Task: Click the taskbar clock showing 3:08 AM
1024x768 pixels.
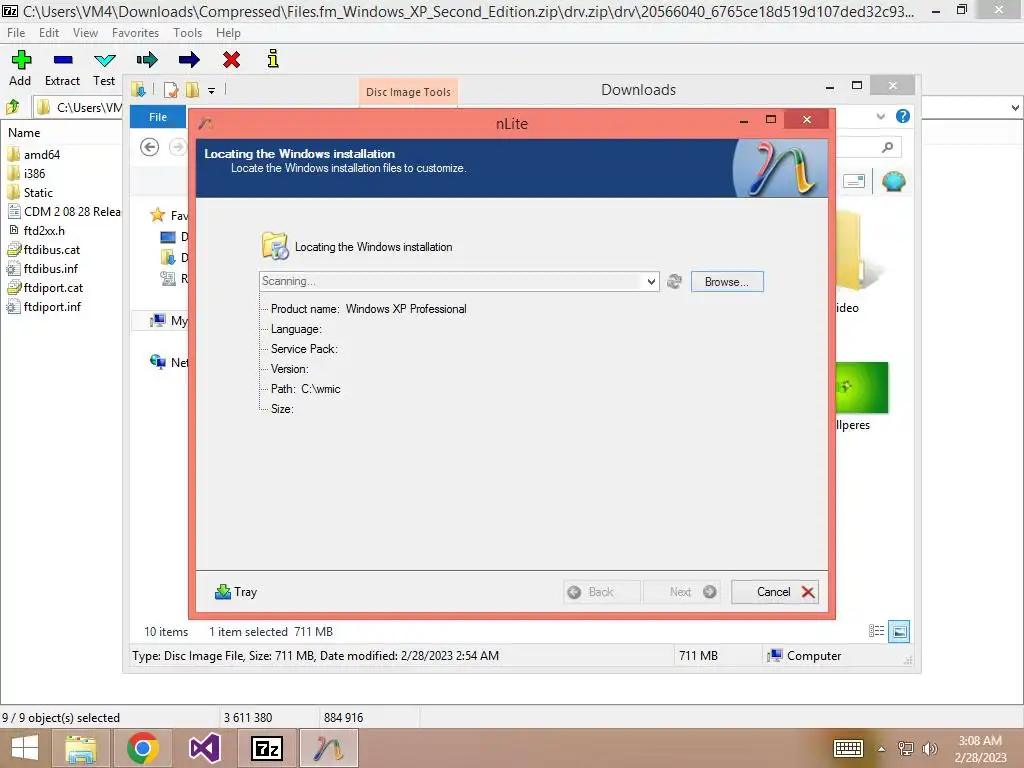Action: click(x=980, y=748)
